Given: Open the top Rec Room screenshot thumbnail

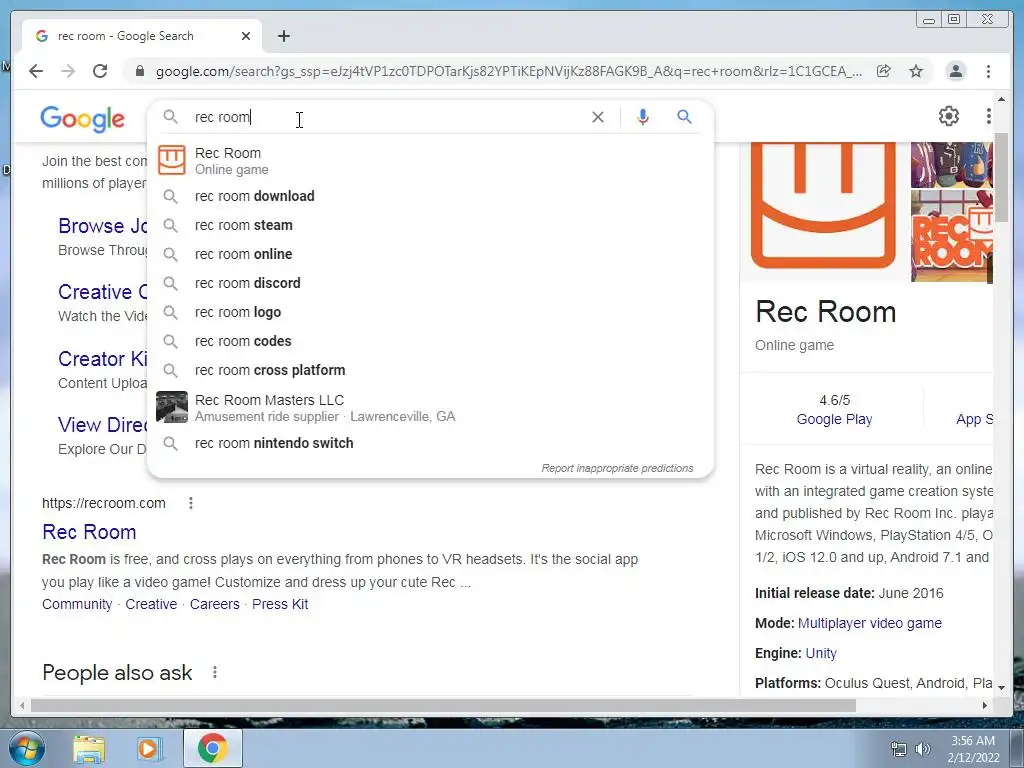Looking at the screenshot, I should coord(952,165).
